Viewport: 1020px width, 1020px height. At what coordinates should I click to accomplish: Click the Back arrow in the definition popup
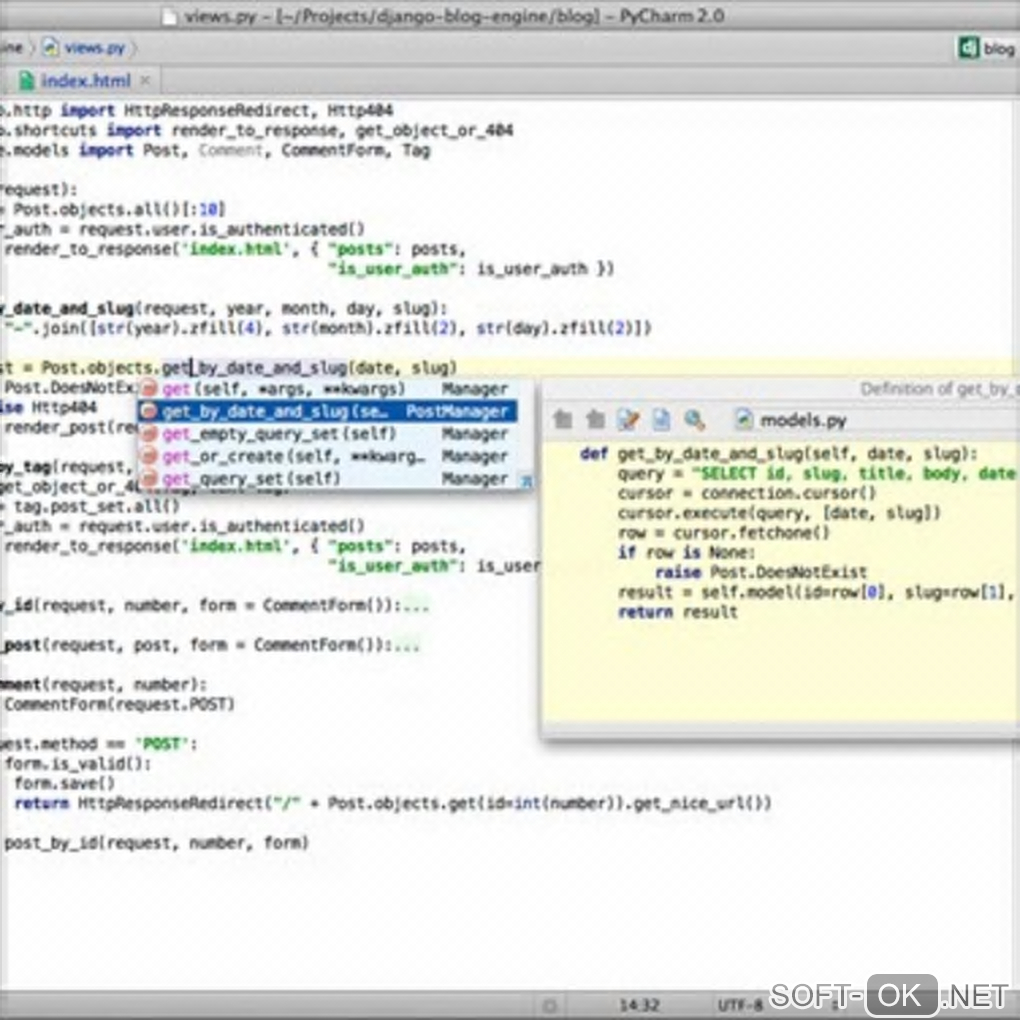[563, 420]
